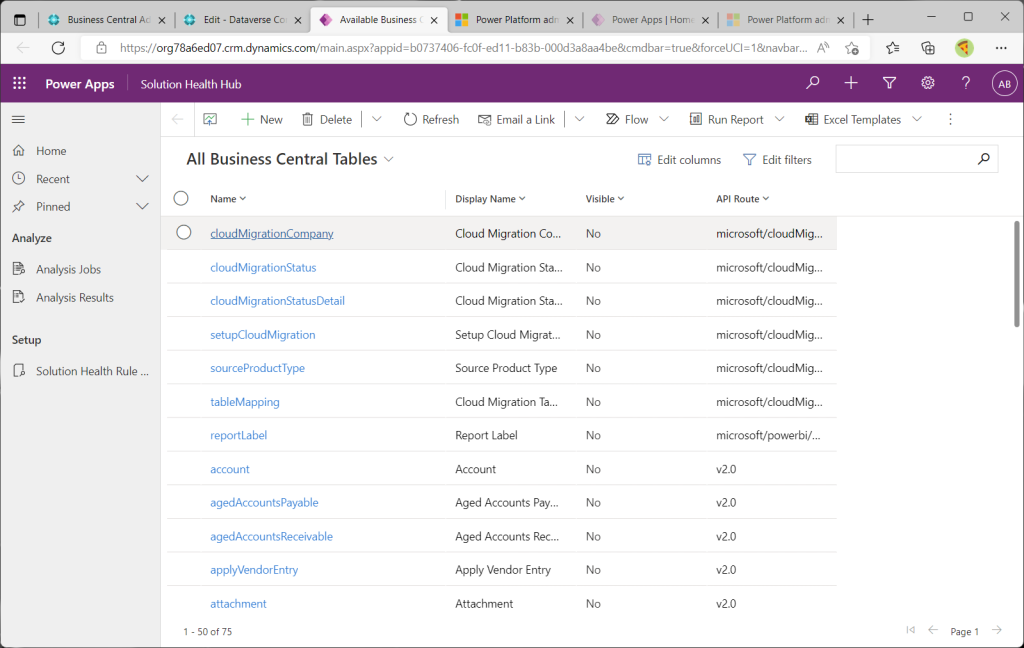Open browser Collections icon
Screen dimensions: 1024x648
pos(927,48)
